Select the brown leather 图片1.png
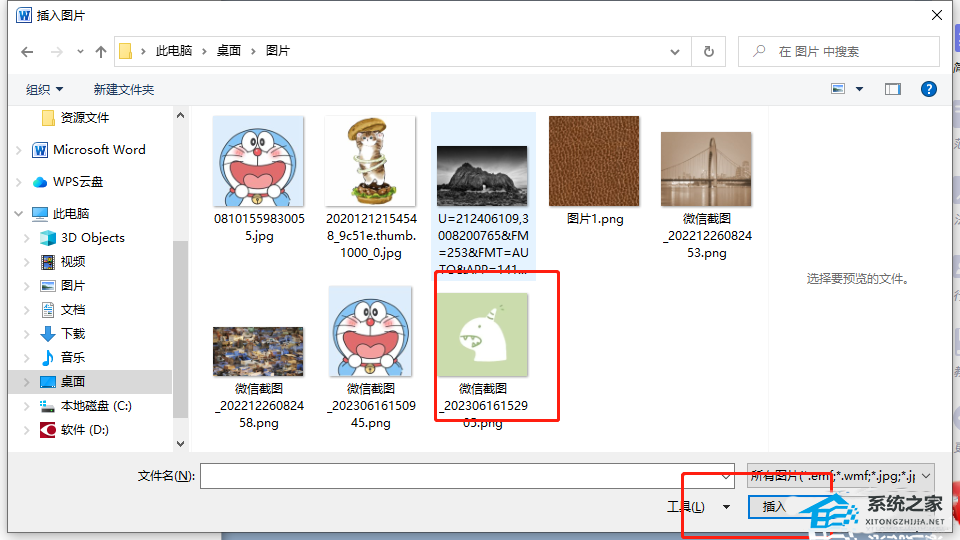960x540 pixels. (594, 162)
